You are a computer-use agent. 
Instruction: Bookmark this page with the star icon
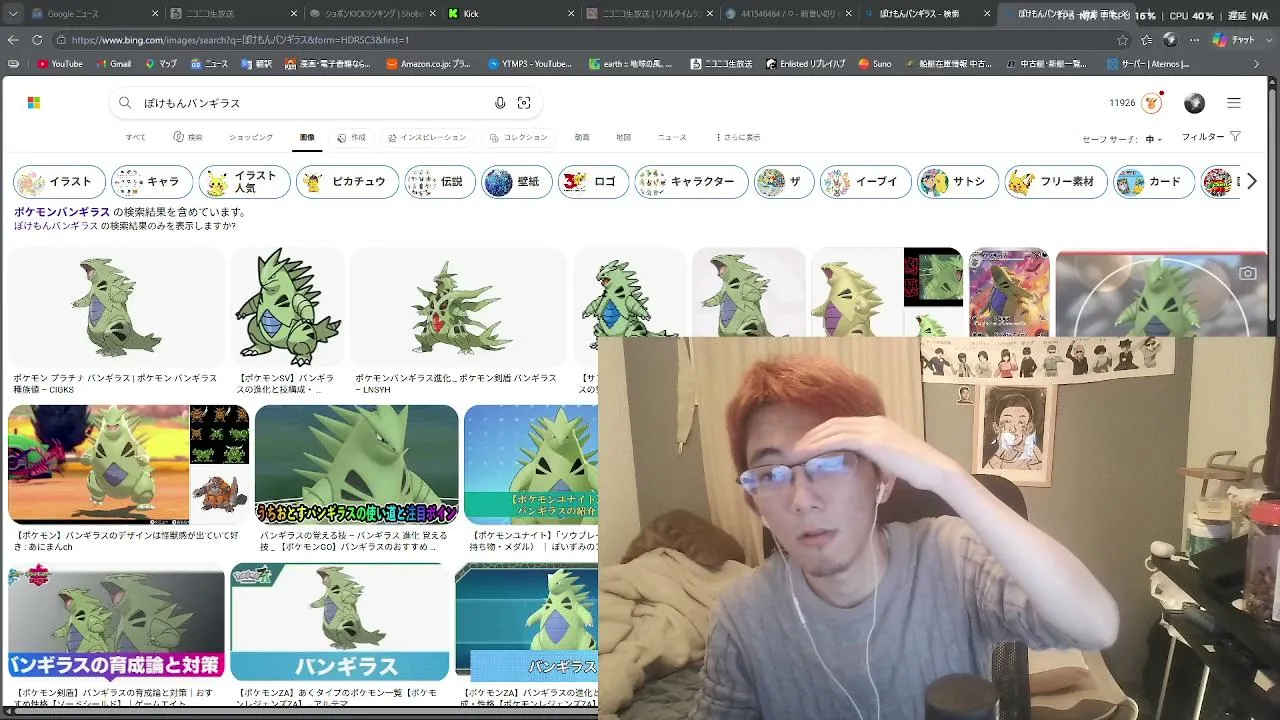coord(1123,40)
